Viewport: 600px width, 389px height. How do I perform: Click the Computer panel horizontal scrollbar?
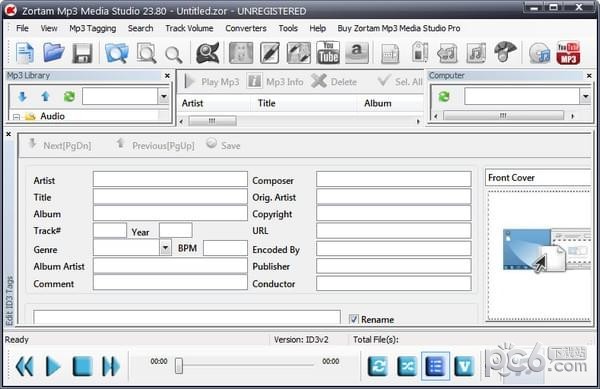coord(504,116)
